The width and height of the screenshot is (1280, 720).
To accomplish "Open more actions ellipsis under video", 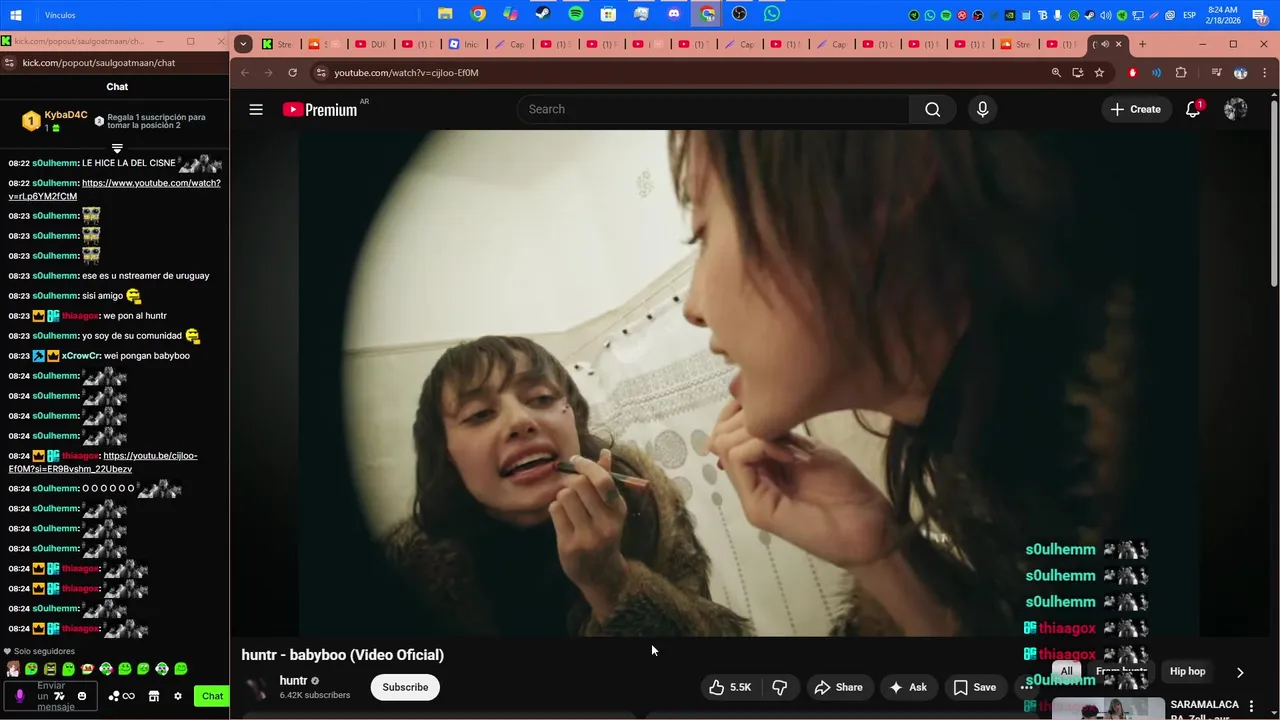I will 1026,687.
